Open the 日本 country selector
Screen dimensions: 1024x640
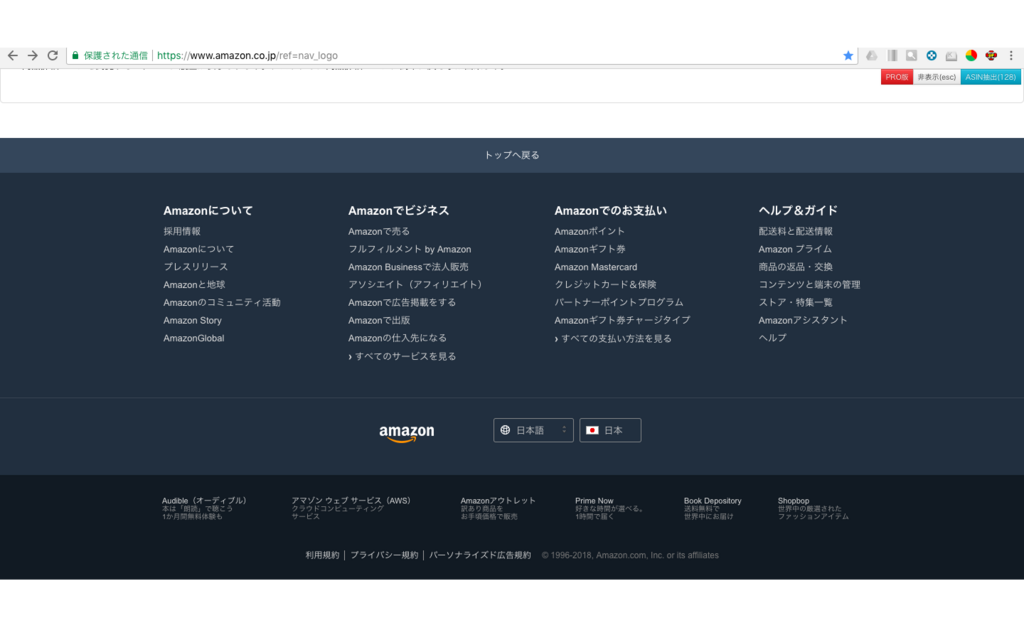(x=610, y=430)
